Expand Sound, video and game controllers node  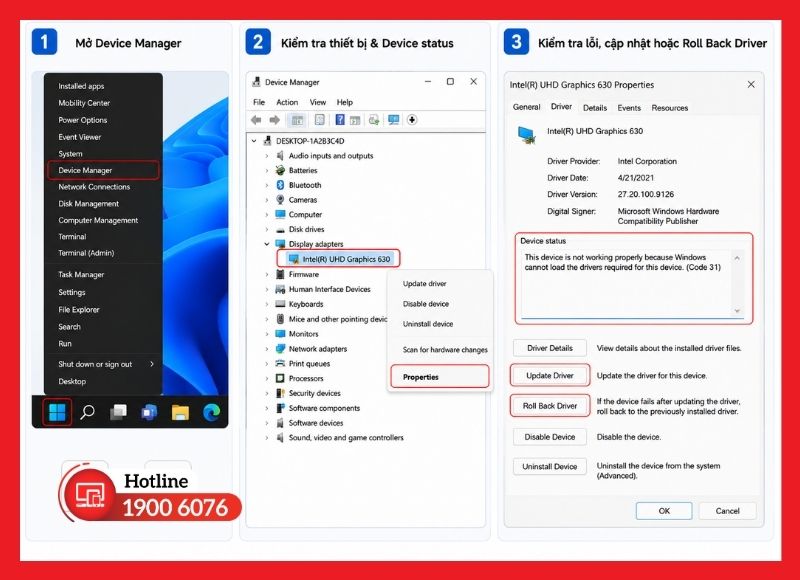click(x=267, y=438)
